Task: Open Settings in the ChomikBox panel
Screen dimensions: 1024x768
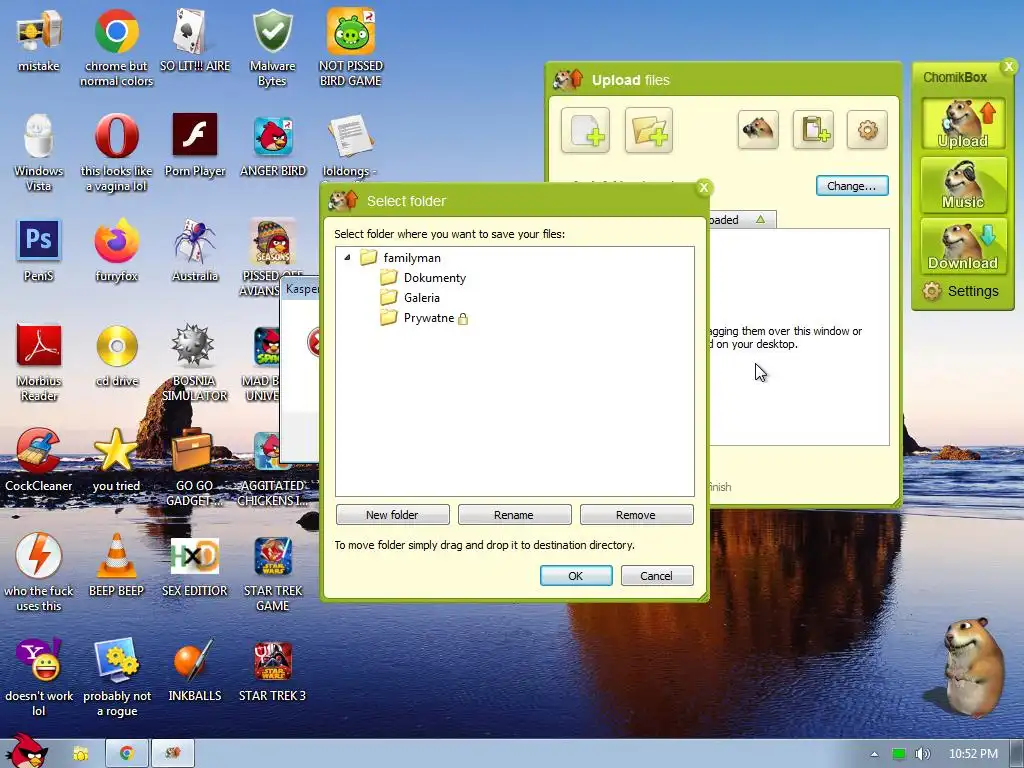Action: click(961, 291)
